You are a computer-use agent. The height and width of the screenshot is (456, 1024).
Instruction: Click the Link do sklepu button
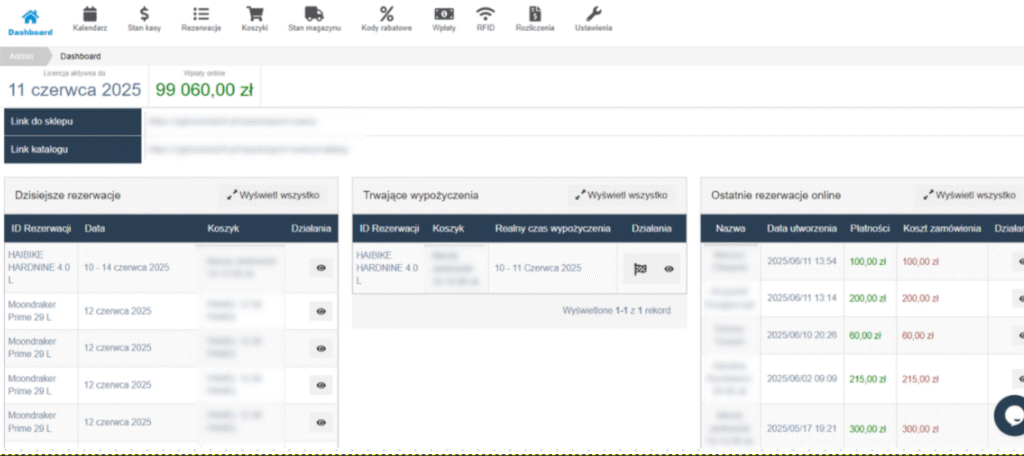coord(72,121)
